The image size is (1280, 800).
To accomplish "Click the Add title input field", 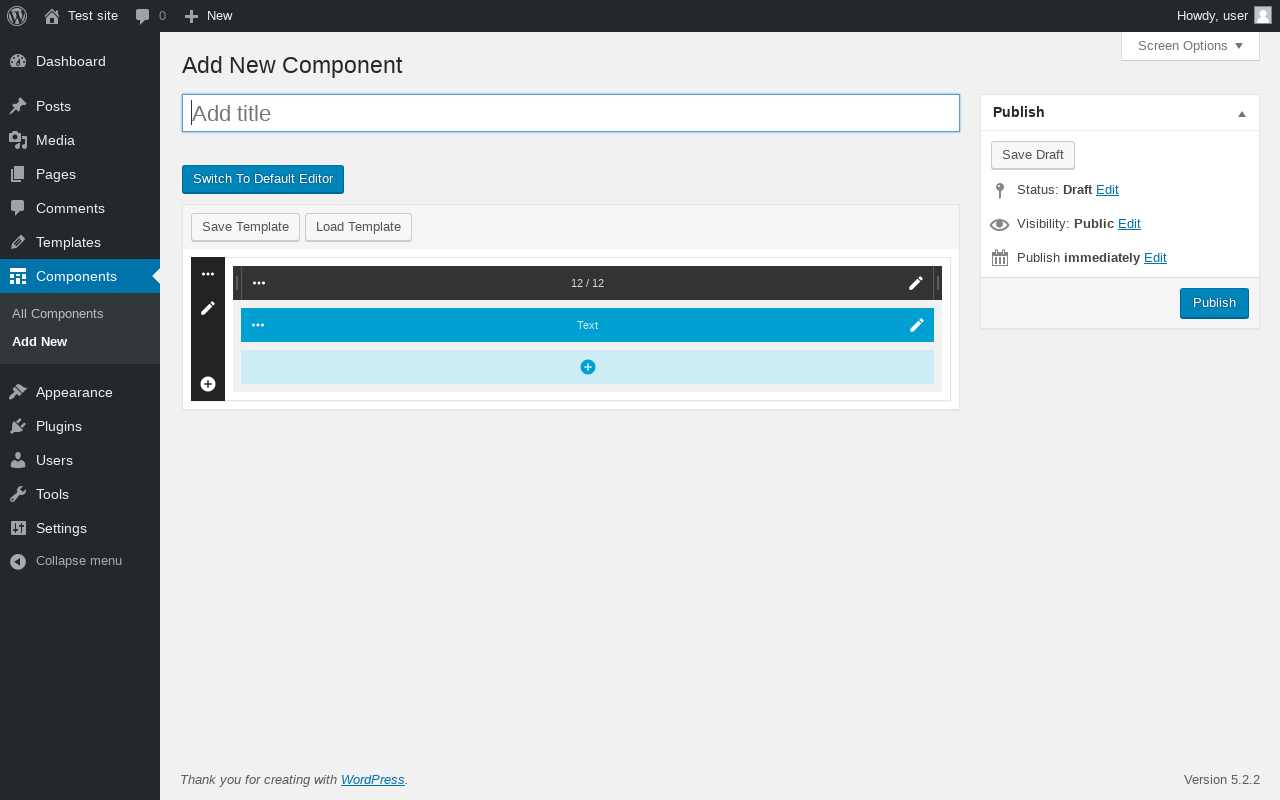I will click(571, 113).
